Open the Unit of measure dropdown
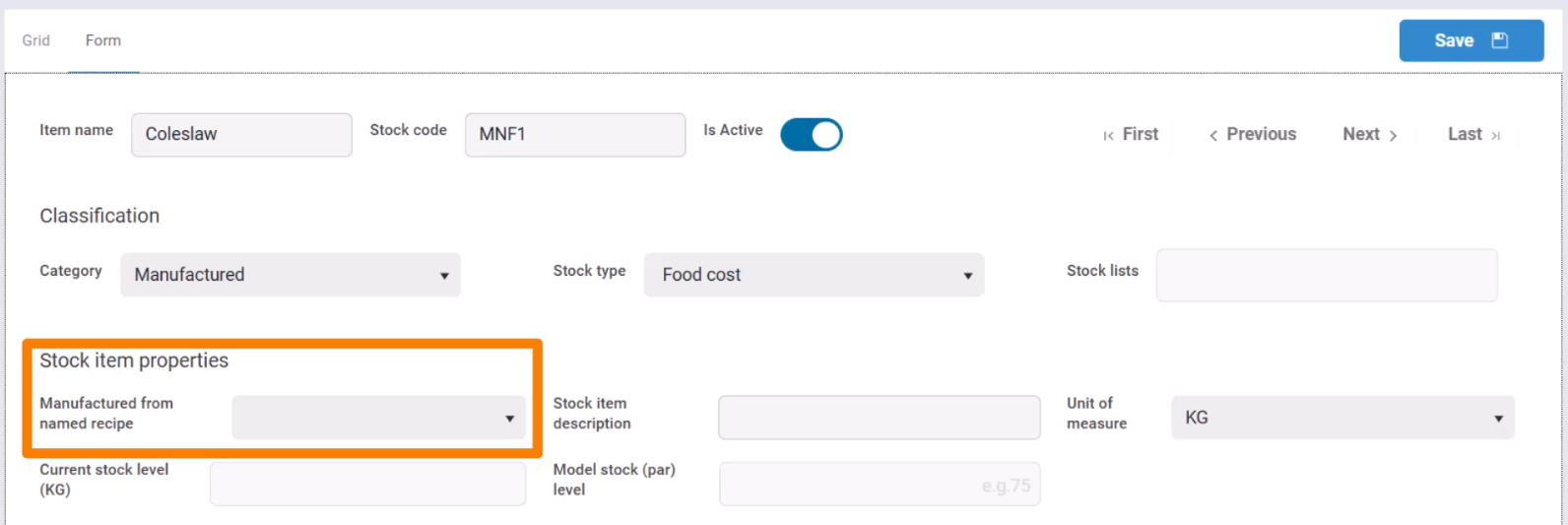Screen dimensions: 1568x525 pos(1341,418)
